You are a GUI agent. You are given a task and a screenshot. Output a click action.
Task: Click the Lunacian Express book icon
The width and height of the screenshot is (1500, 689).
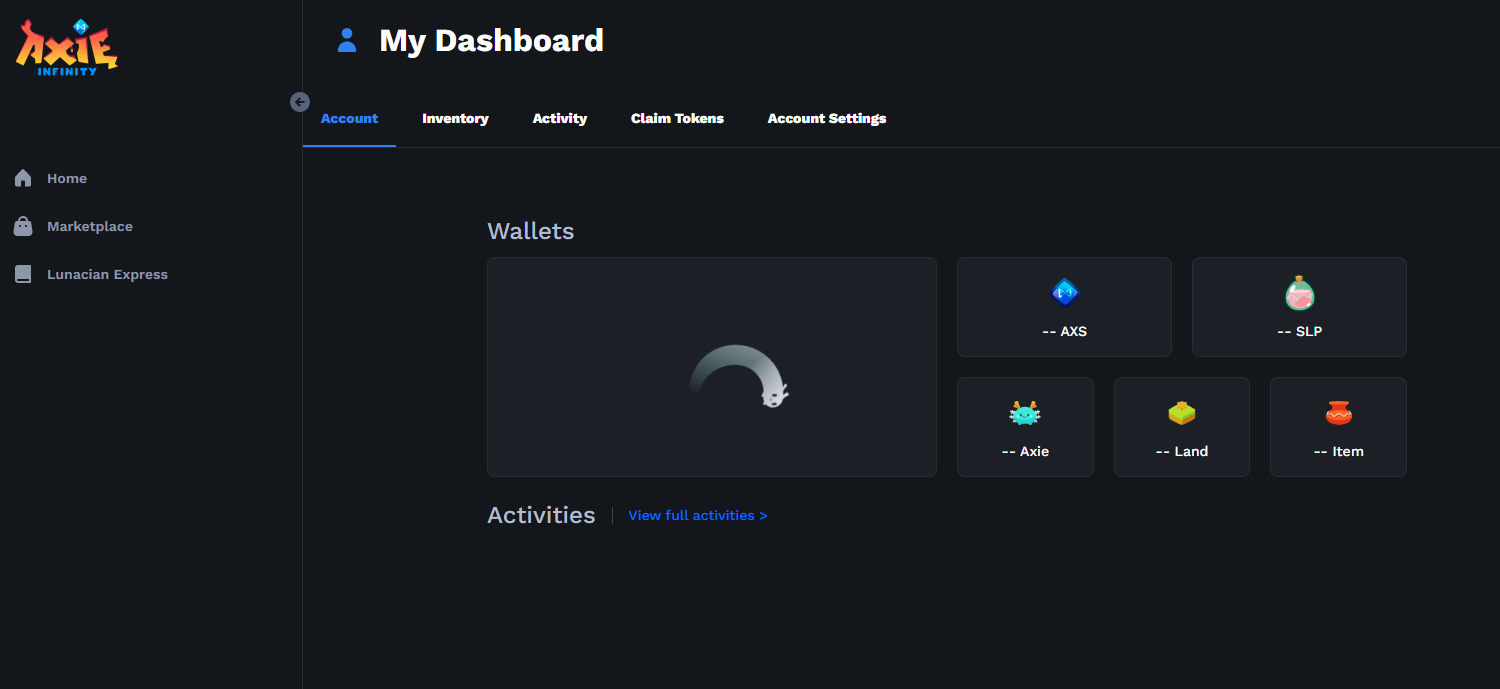click(x=23, y=274)
